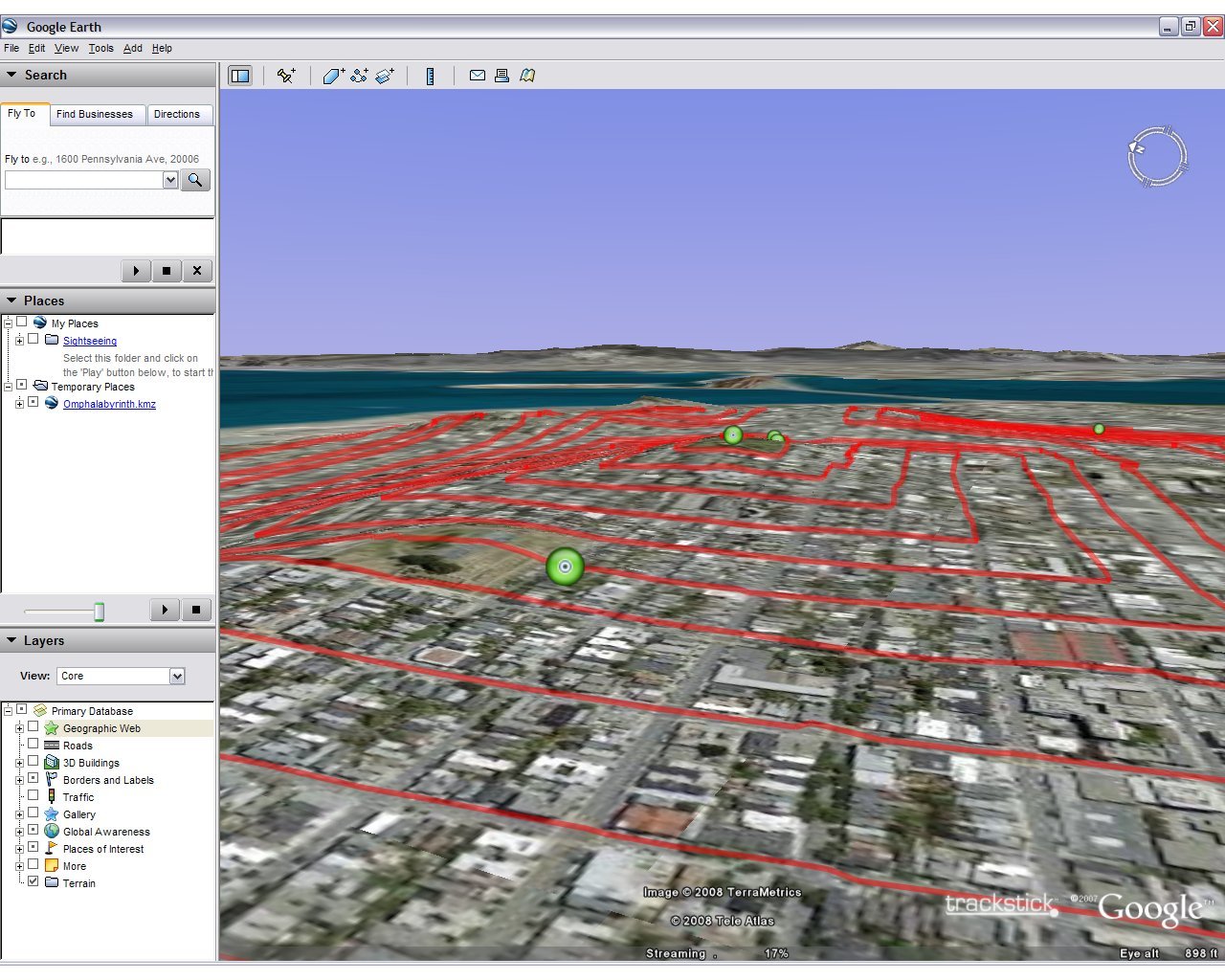Click the email envelope icon
1225x980 pixels.
pos(477,76)
